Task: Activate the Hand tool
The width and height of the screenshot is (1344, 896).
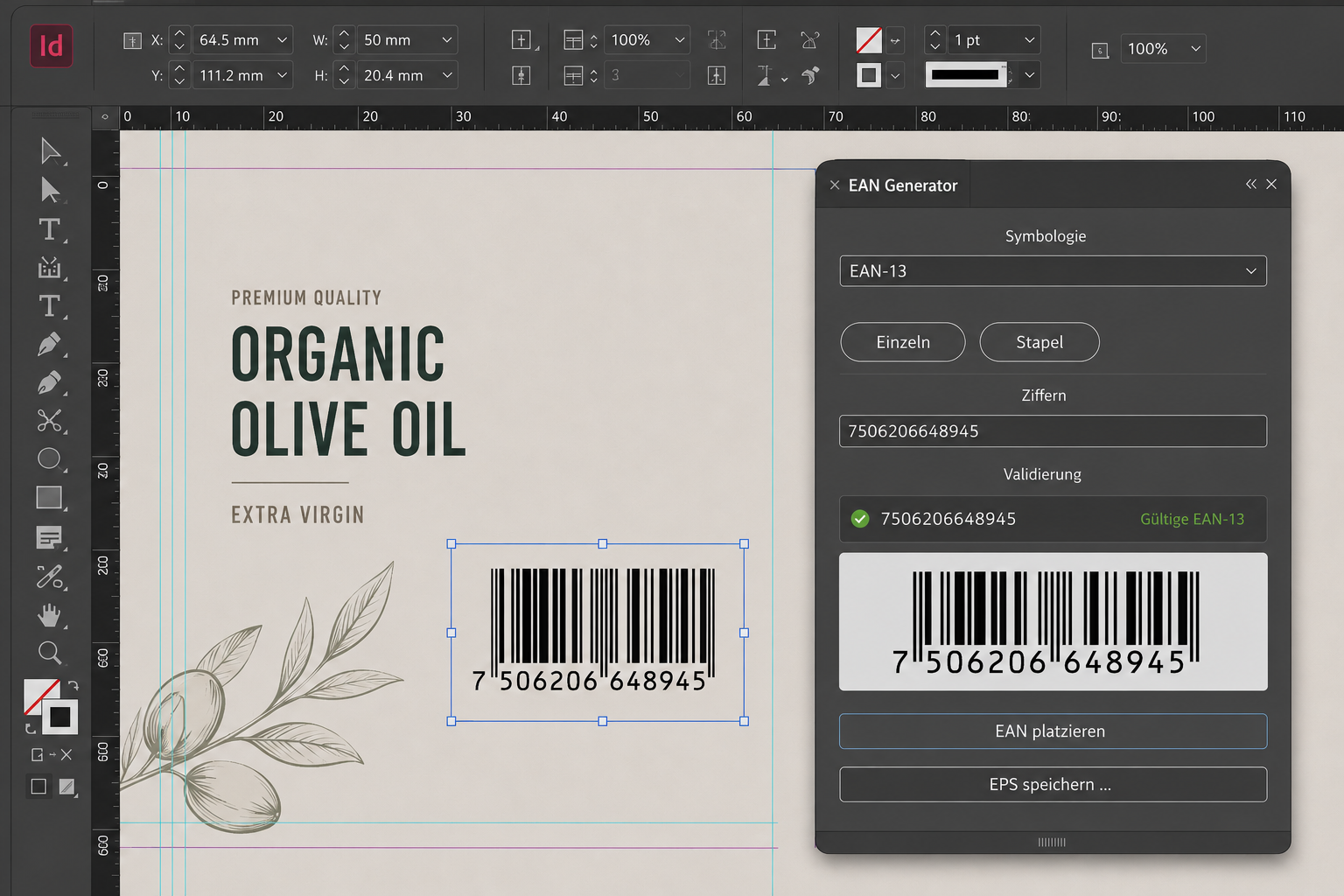Action: point(50,615)
